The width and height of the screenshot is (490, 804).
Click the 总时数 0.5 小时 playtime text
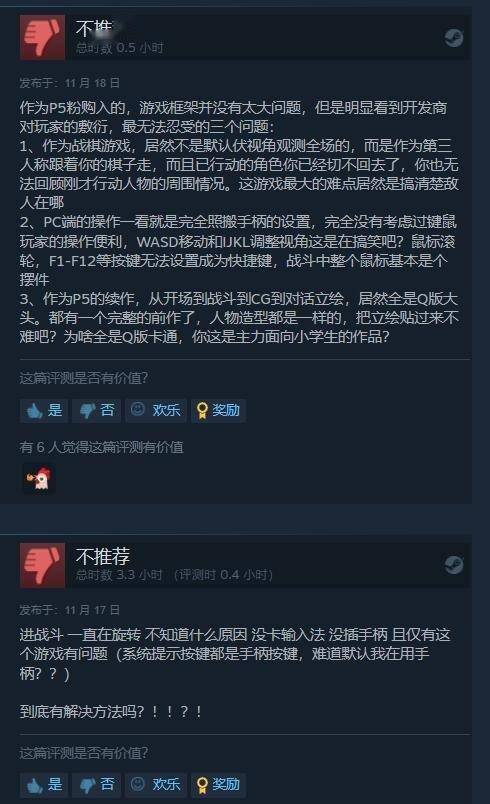[x=119, y=48]
